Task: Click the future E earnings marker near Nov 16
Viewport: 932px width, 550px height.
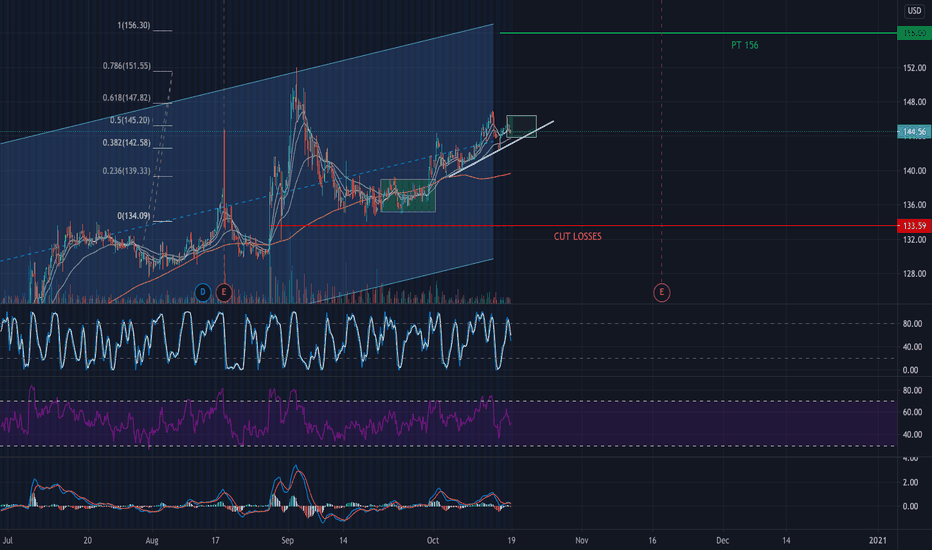Action: point(662,292)
